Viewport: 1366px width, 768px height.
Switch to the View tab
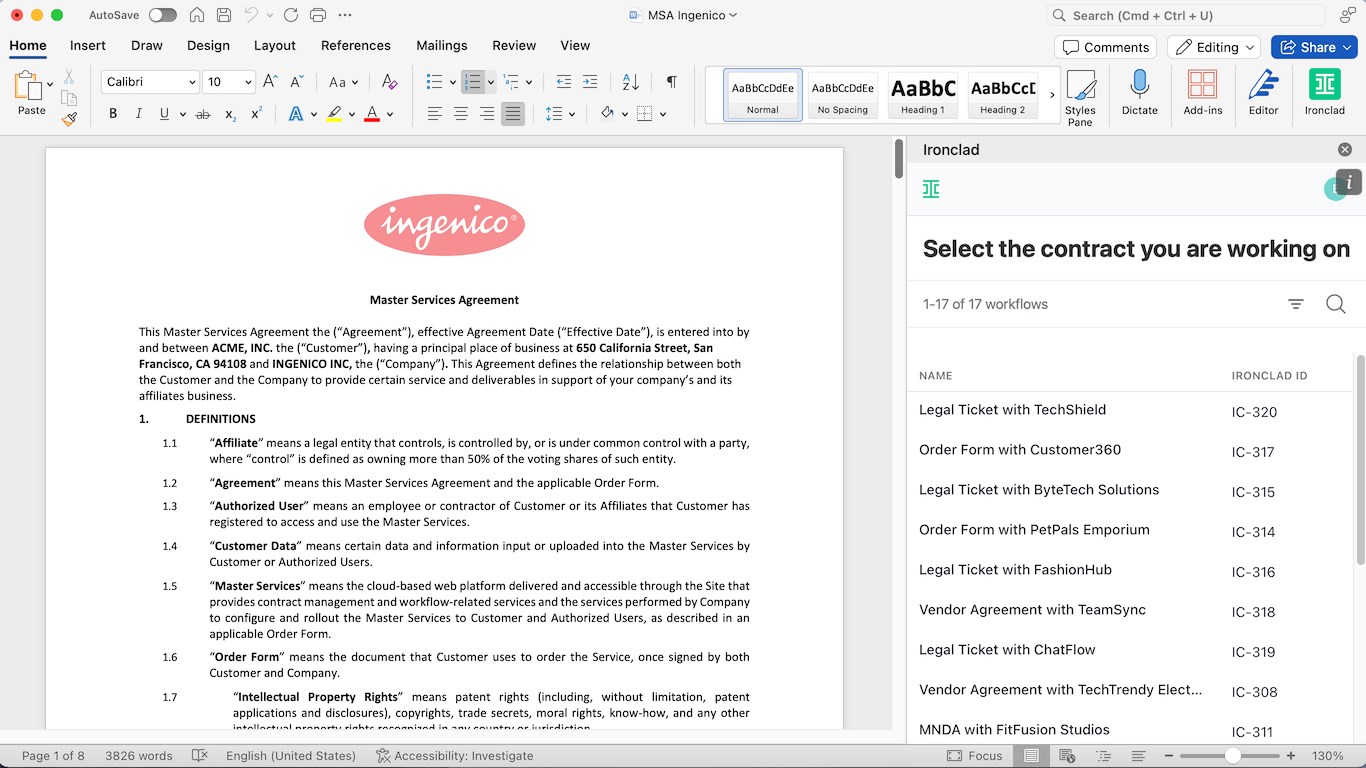[x=575, y=45]
